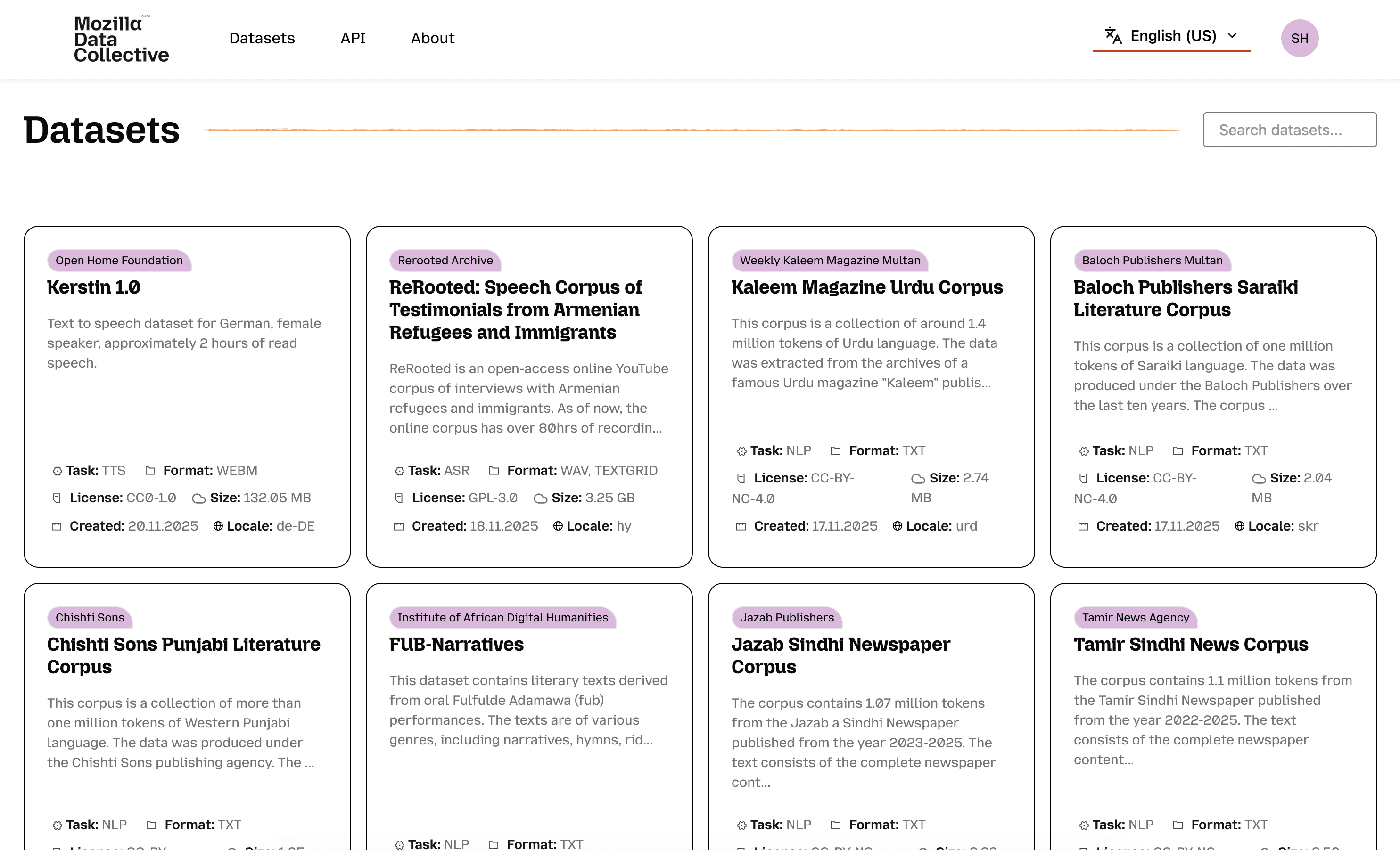This screenshot has height=850, width=1400.
Task: Select the Rerooted Archive organization tag
Action: click(x=445, y=261)
